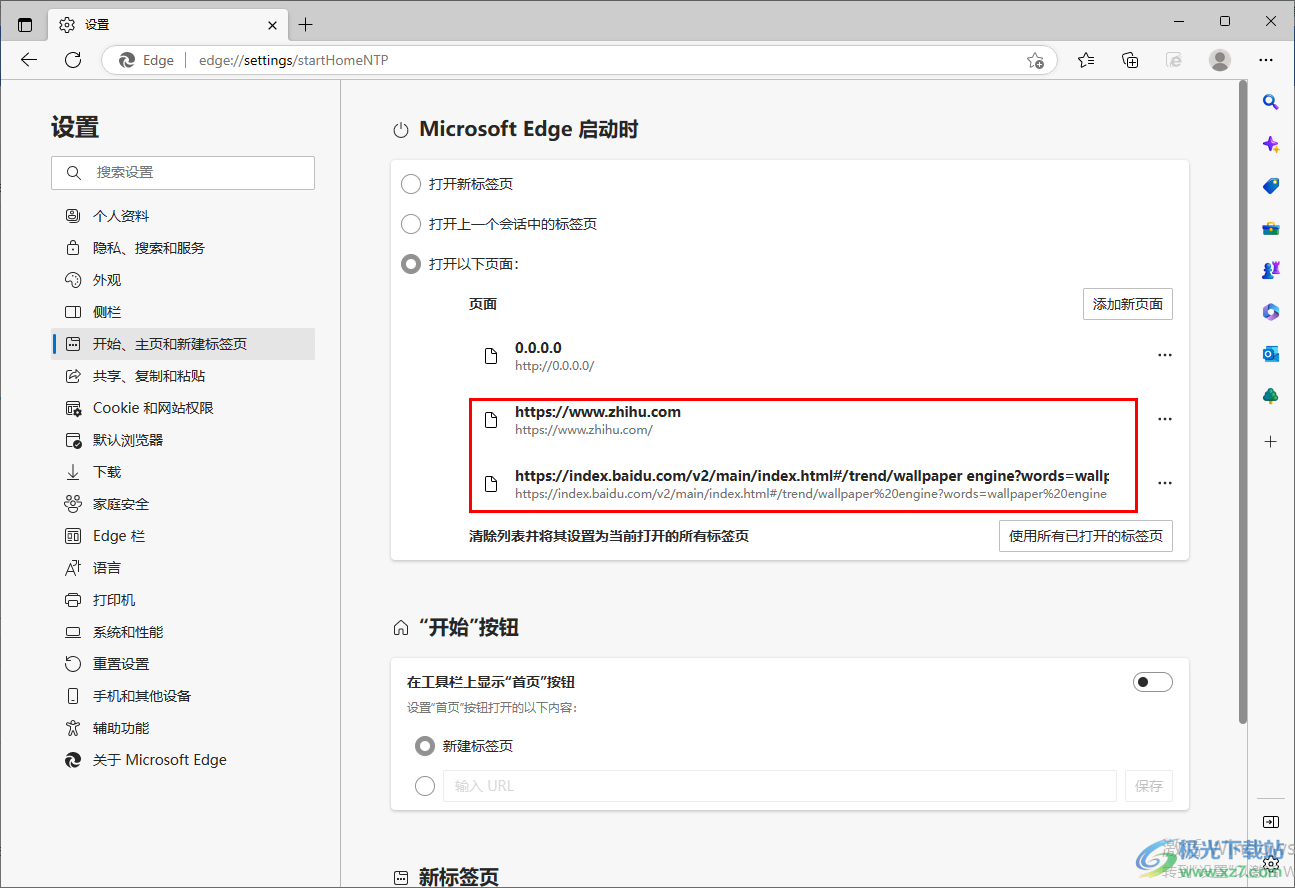The height and width of the screenshot is (888, 1295).
Task: Click the settings page vertical scrollbar
Action: coord(1243,400)
